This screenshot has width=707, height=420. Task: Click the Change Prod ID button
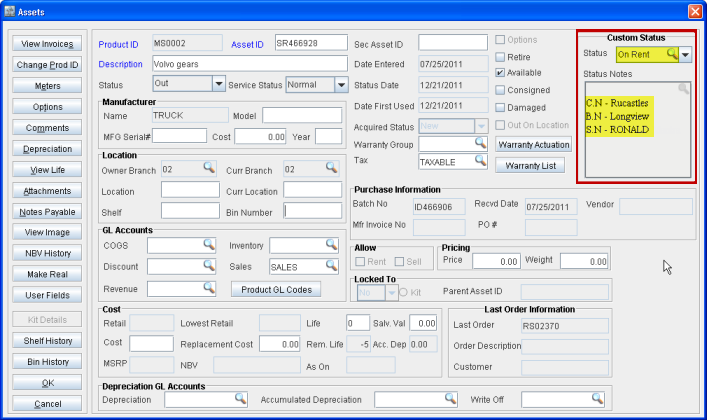[x=47, y=65]
